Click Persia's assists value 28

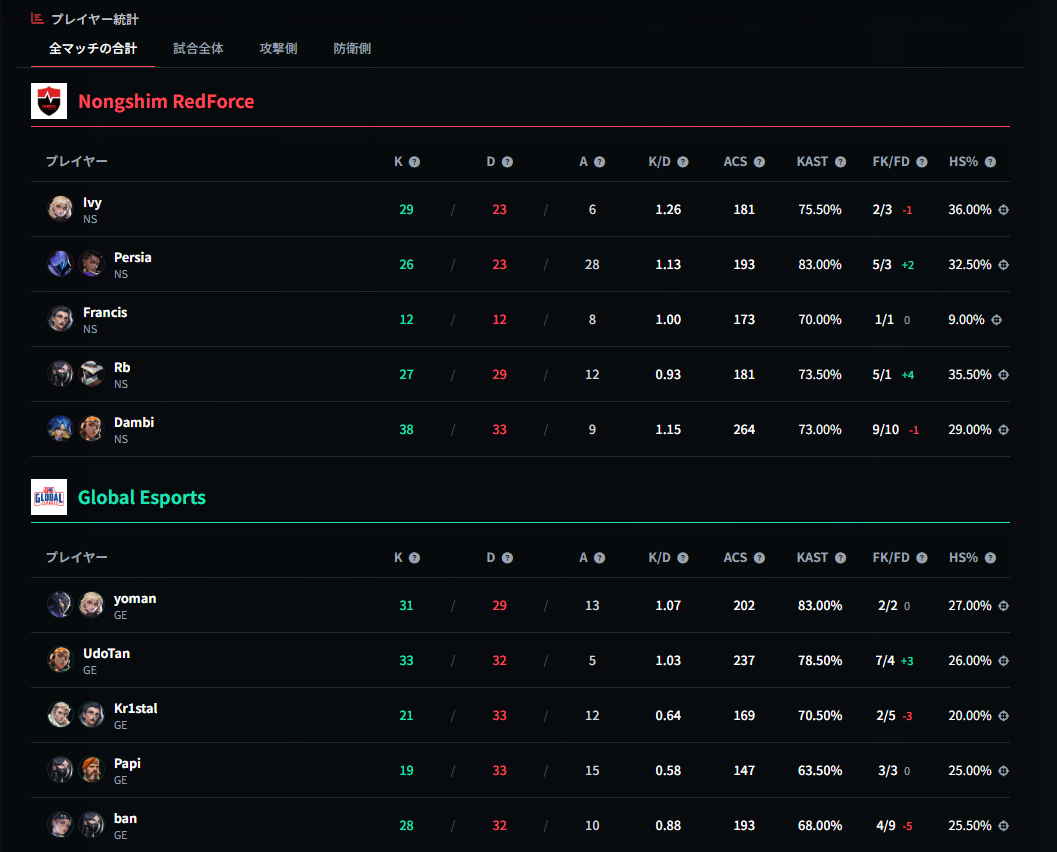point(592,265)
